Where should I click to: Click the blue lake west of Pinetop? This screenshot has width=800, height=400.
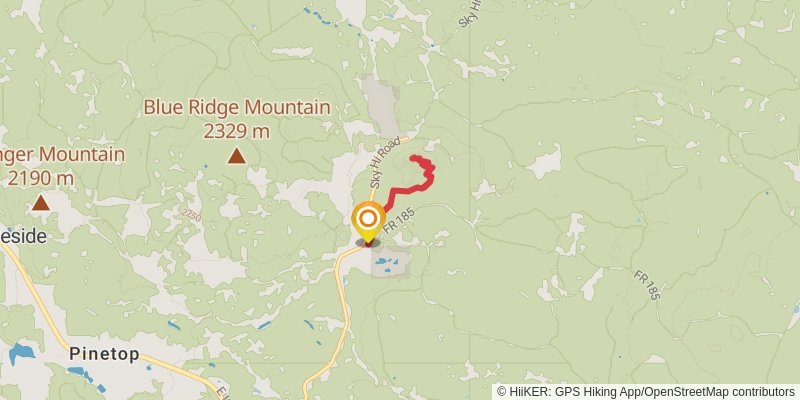[21, 353]
